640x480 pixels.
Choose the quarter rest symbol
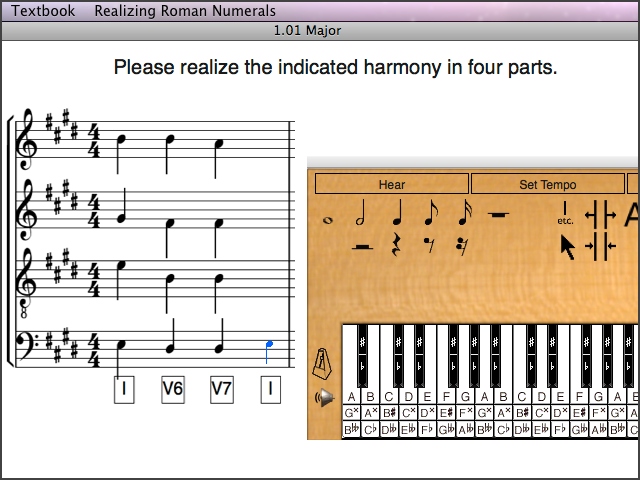tap(396, 242)
